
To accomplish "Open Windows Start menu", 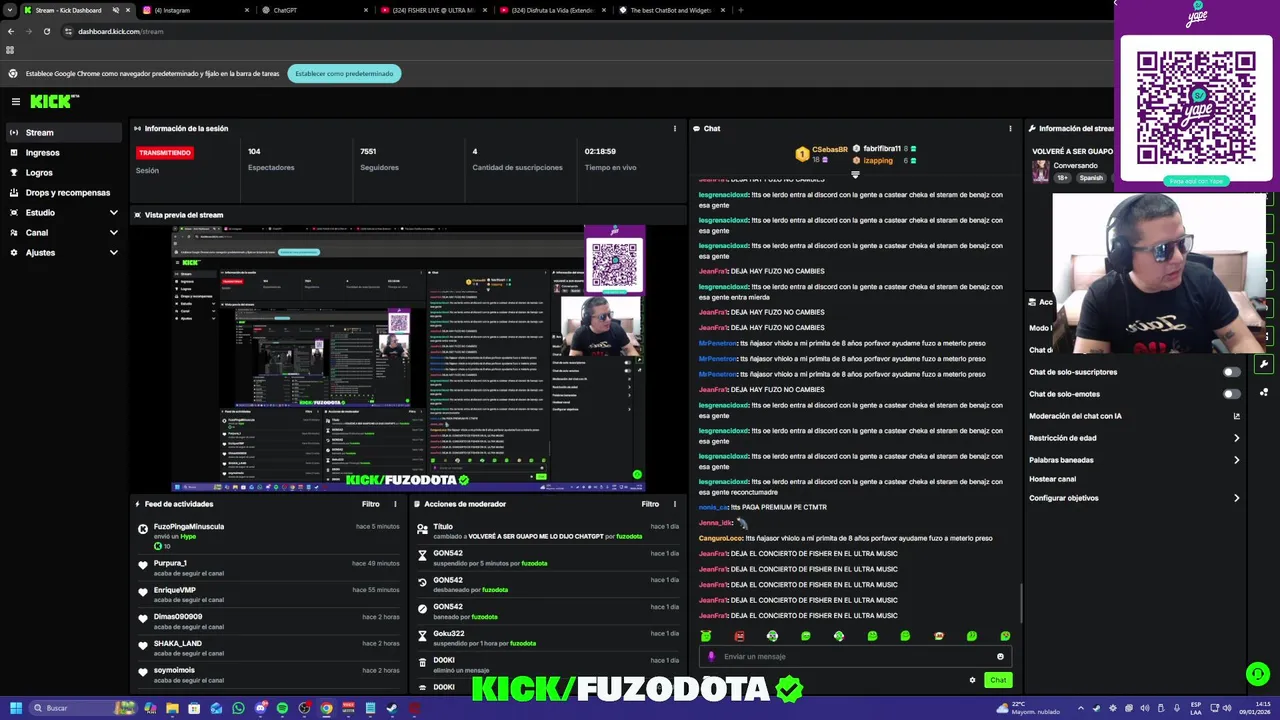I will 15,708.
